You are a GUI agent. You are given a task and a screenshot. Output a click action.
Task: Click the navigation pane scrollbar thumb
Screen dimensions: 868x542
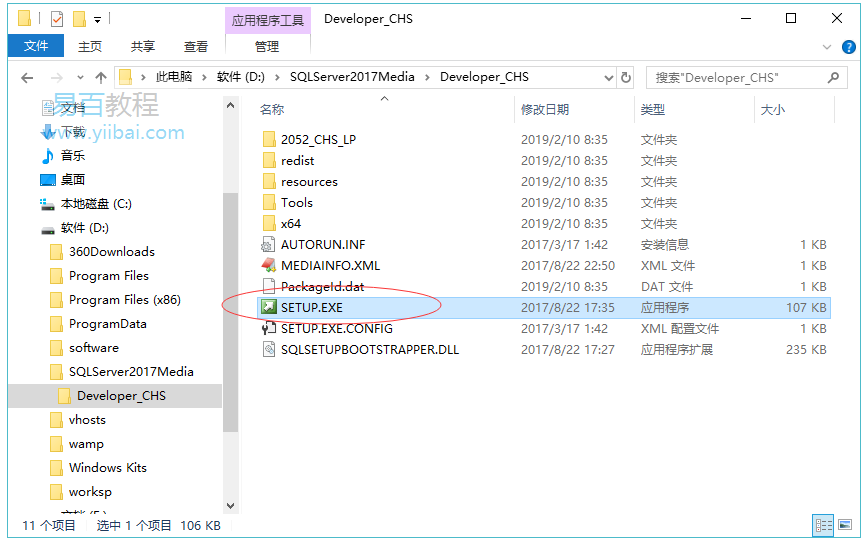click(230, 312)
